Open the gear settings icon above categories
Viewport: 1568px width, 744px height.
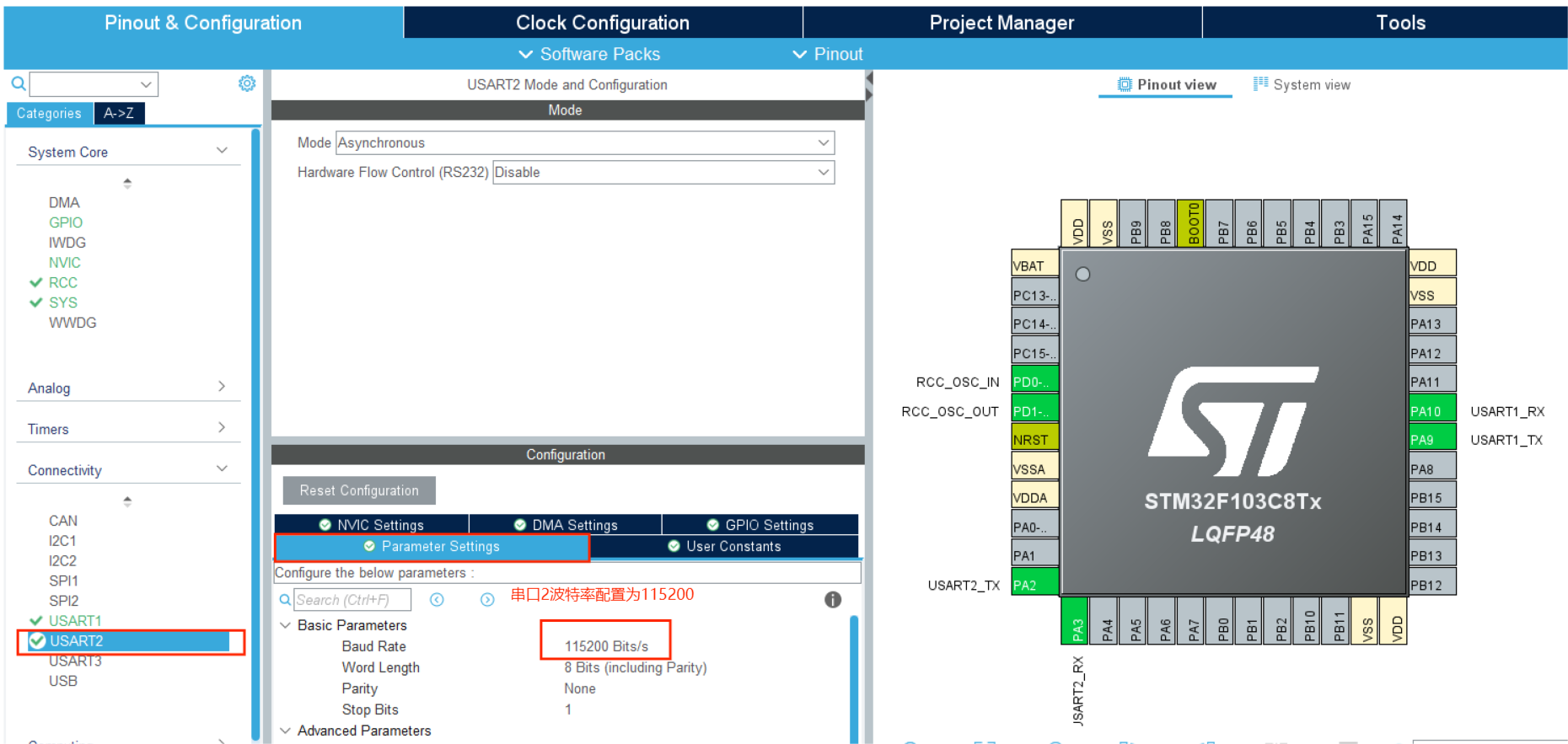(x=247, y=83)
